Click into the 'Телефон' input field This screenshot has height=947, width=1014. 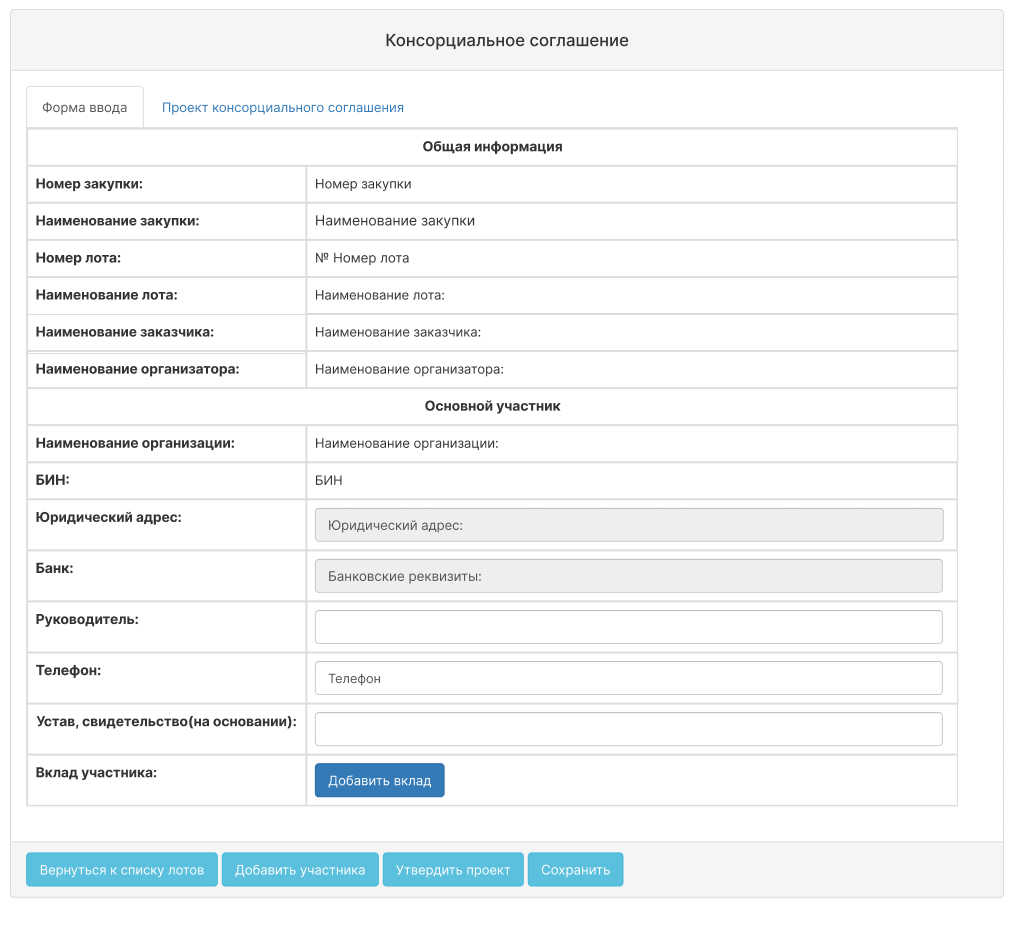point(628,678)
